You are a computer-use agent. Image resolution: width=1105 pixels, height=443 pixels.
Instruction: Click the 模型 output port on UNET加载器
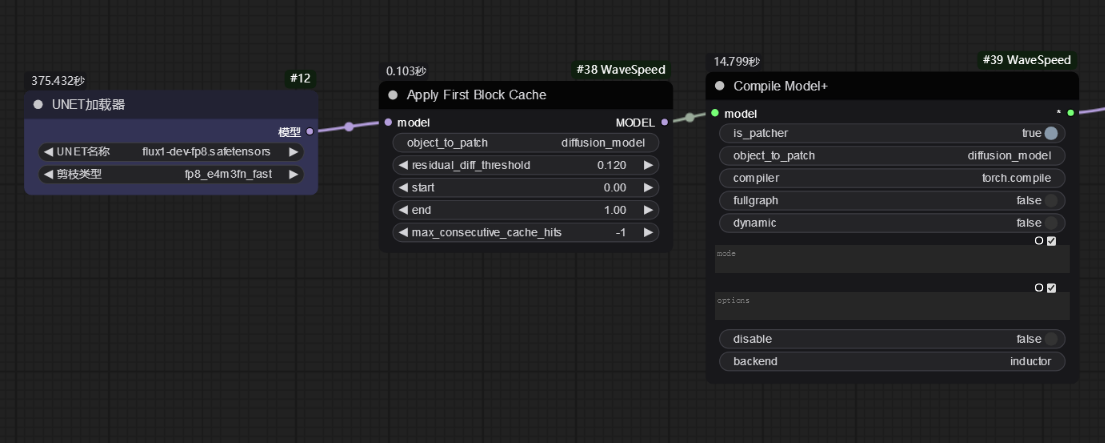pos(309,131)
